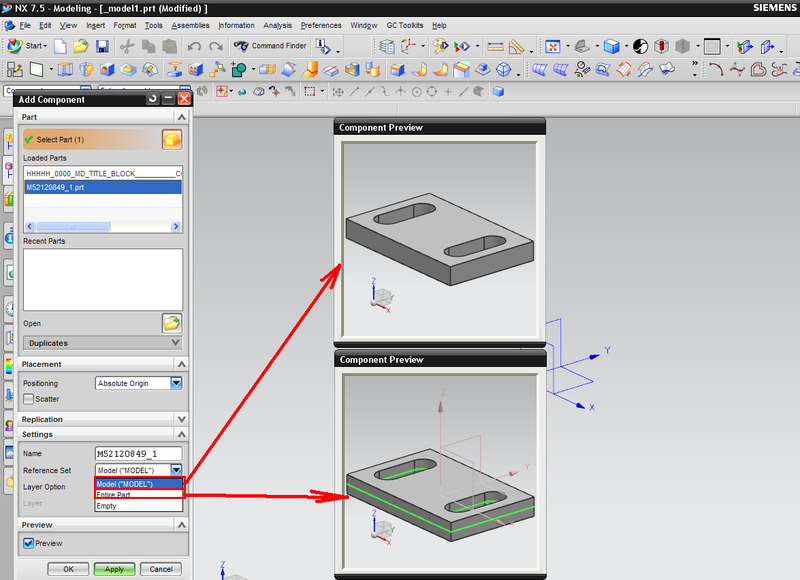
Task: Click the New file icon
Action: pyautogui.click(x=60, y=46)
